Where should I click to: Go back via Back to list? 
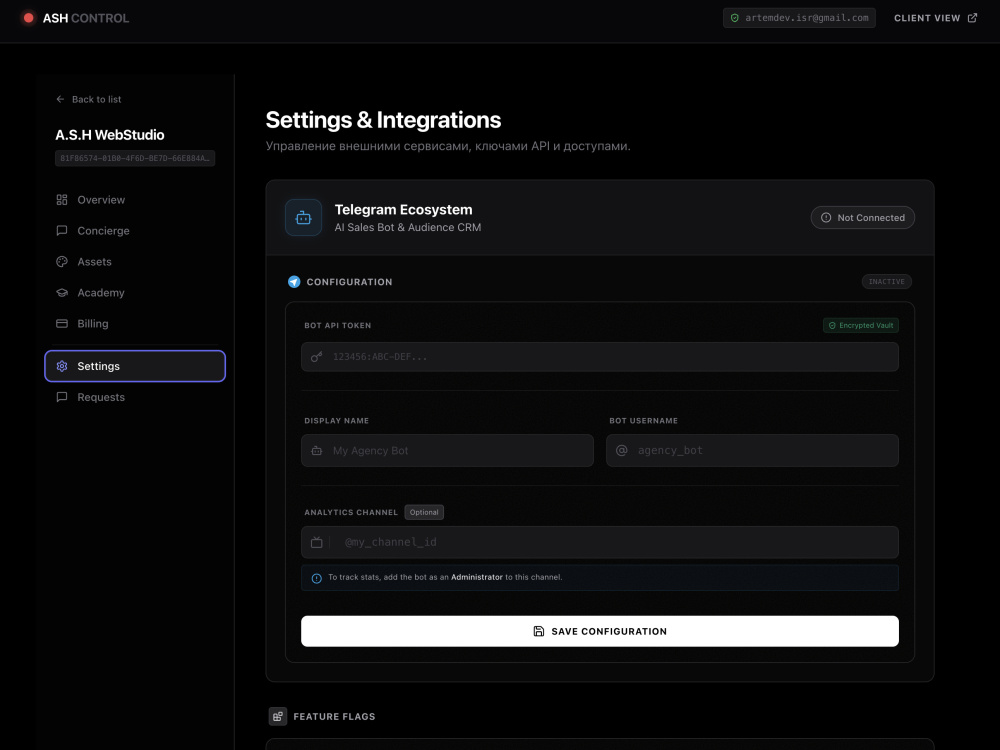(89, 99)
